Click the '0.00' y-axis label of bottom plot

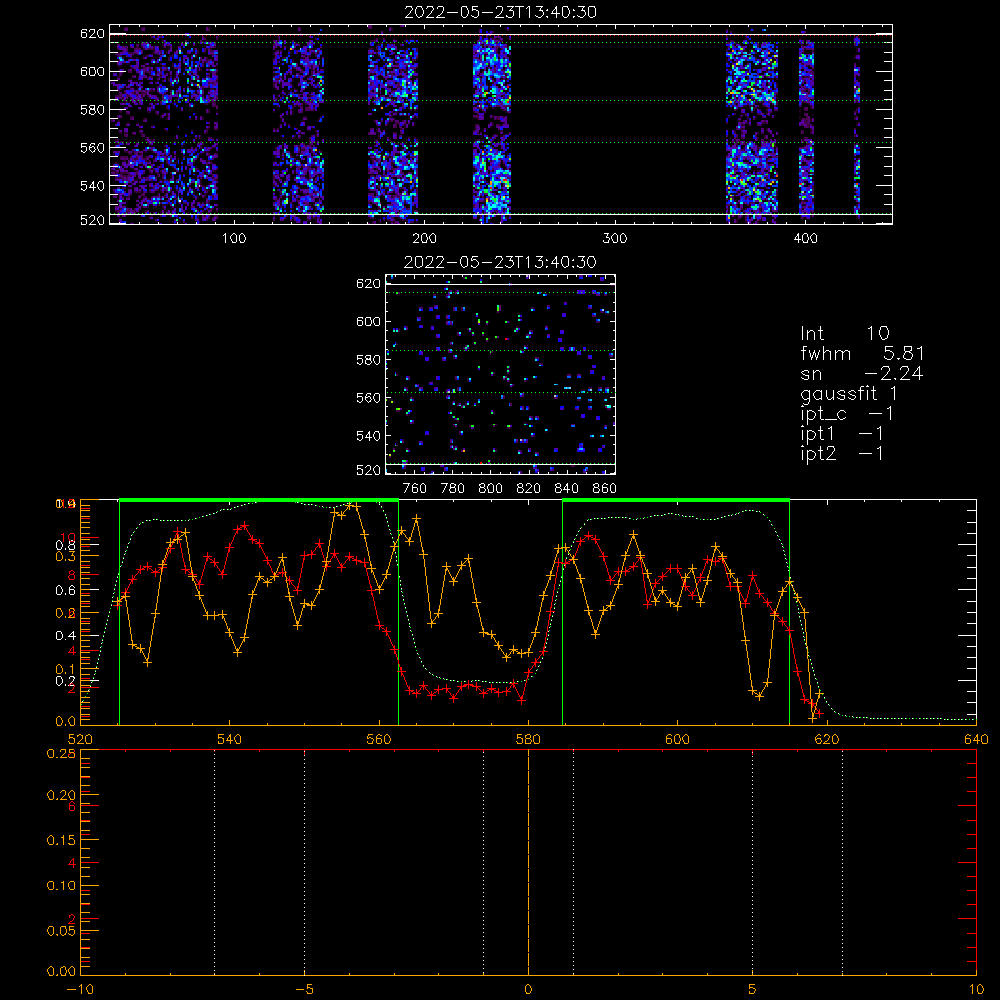(61, 971)
